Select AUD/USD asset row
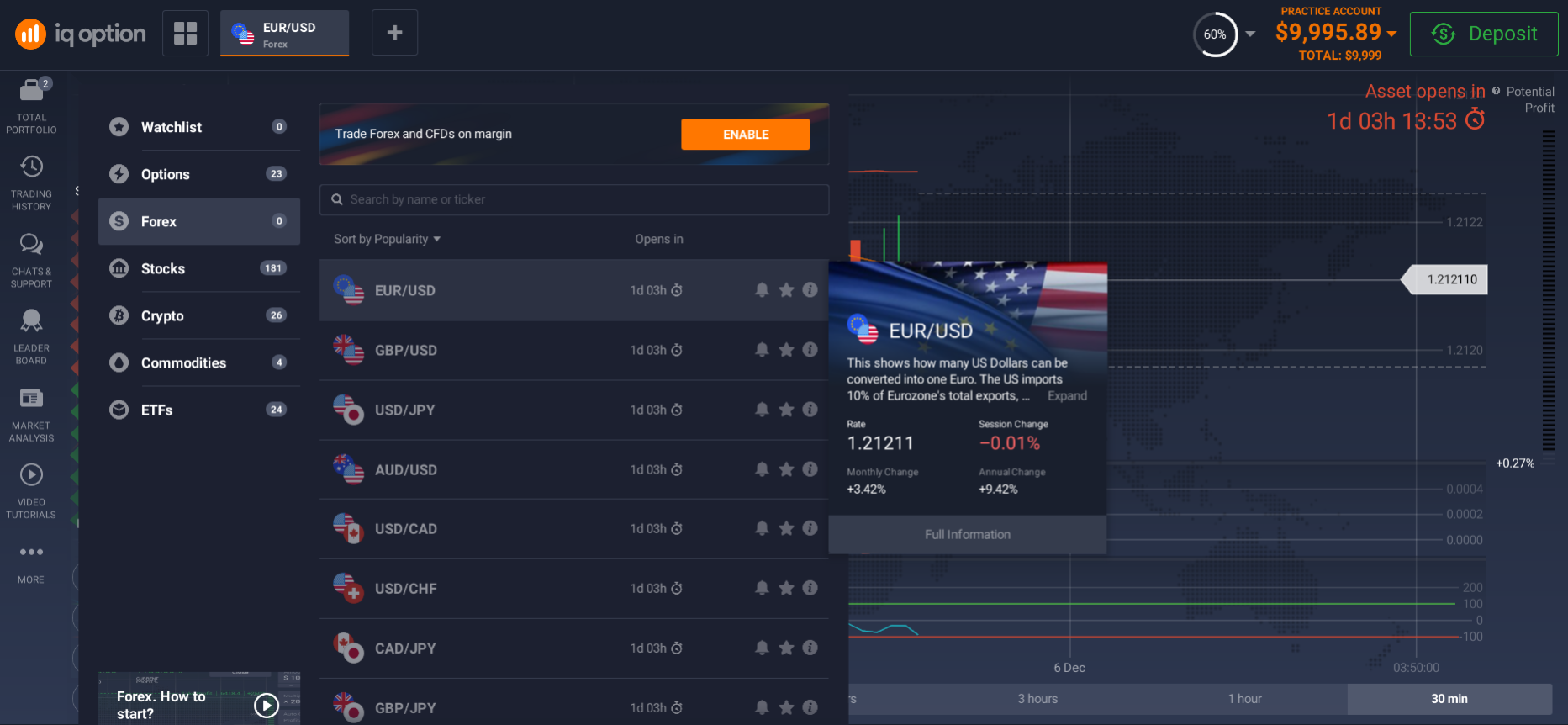This screenshot has width=1568, height=725. click(x=574, y=469)
